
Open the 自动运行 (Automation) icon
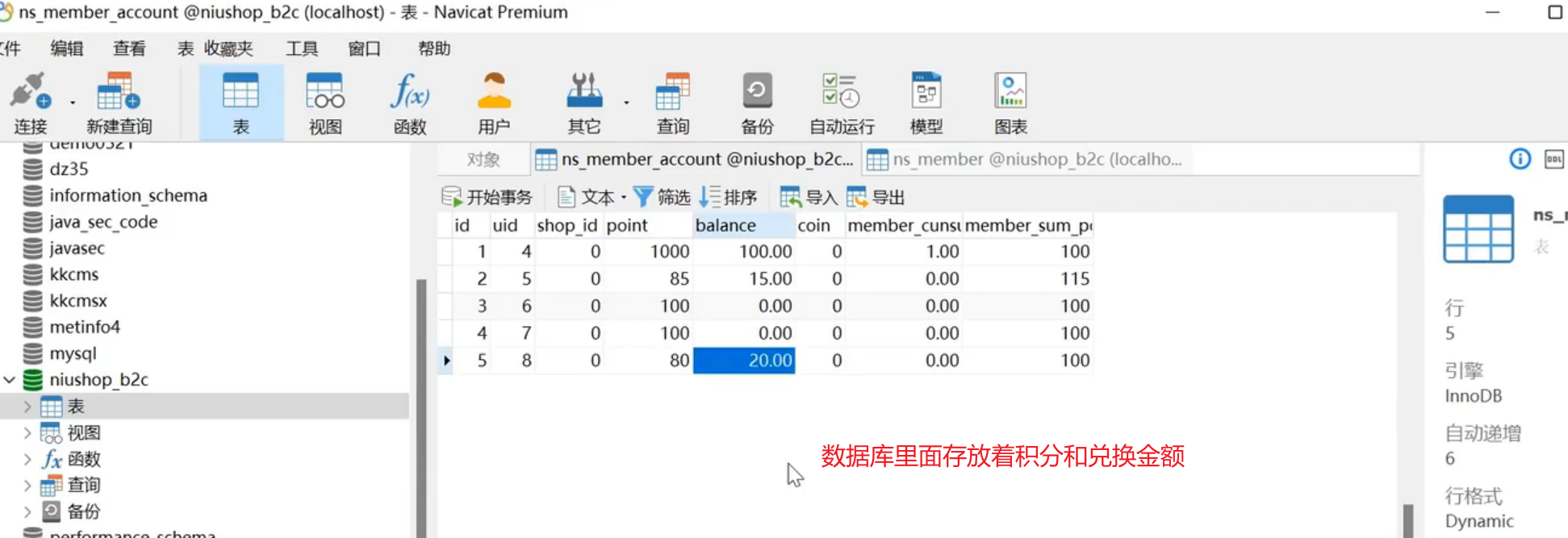[x=842, y=102]
